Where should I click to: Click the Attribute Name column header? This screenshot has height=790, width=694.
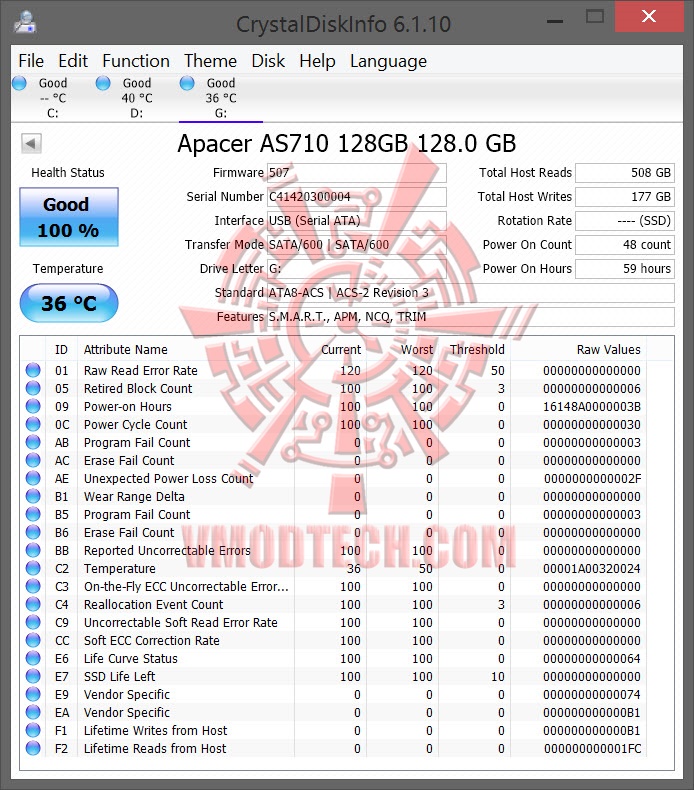point(185,350)
